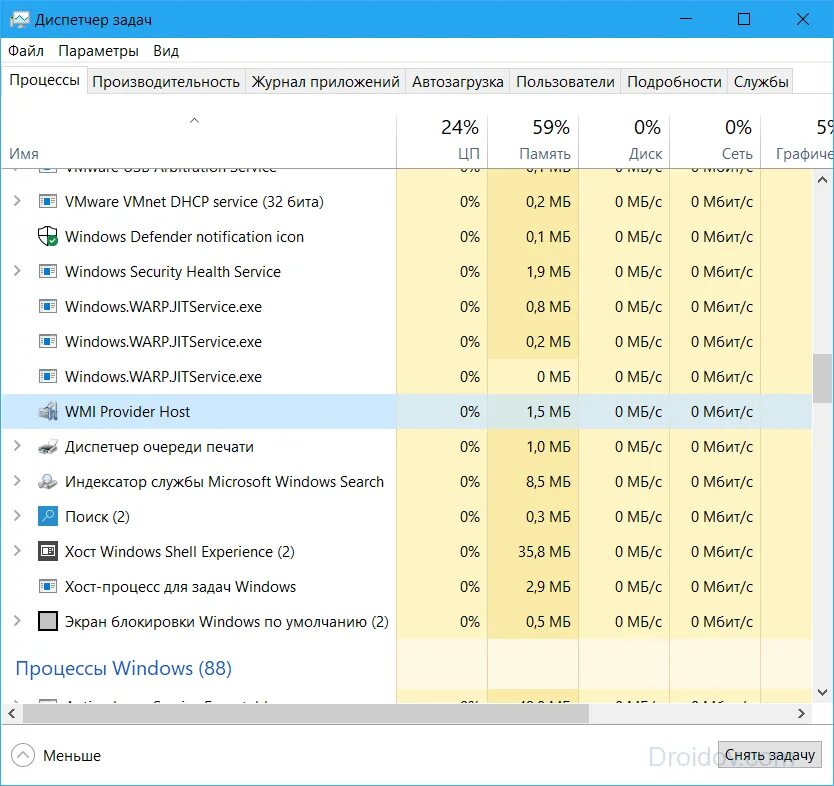Click the Windows Security Health Service icon
Image resolution: width=834 pixels, height=786 pixels.
[x=47, y=271]
